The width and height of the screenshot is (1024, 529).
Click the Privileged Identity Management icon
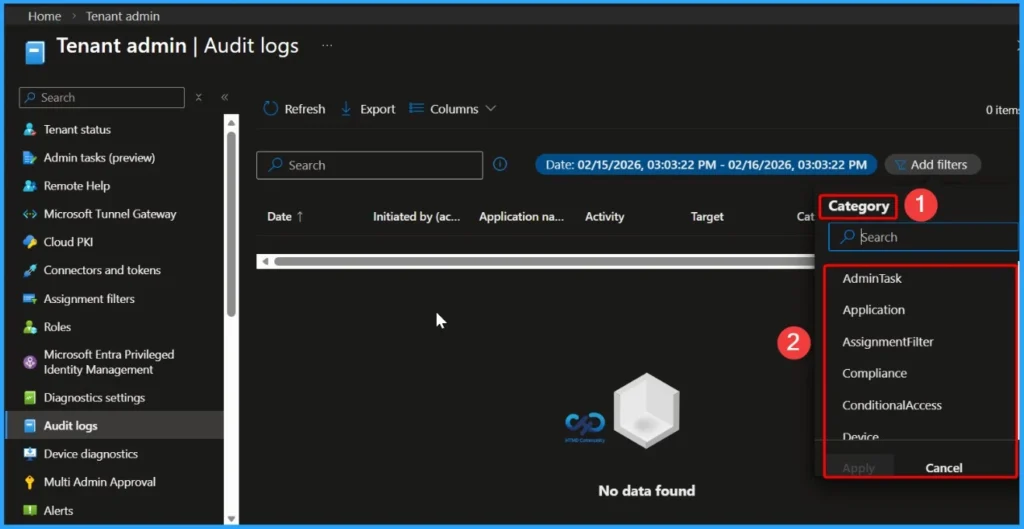point(29,362)
